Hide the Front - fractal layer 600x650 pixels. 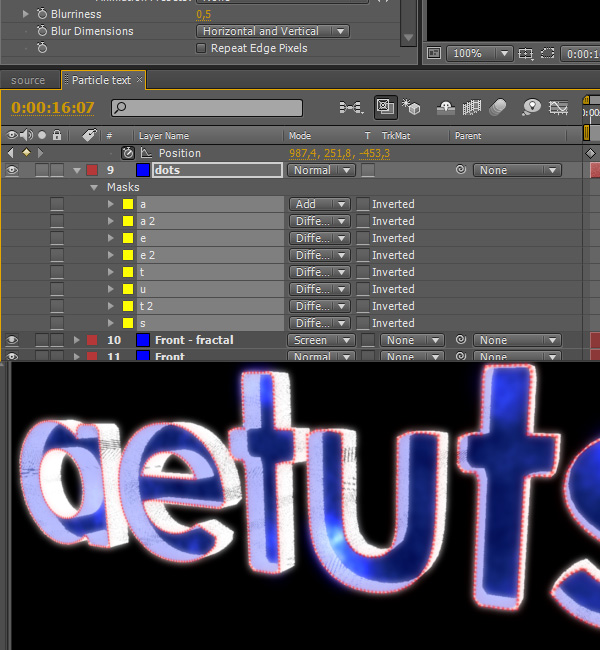point(12,340)
